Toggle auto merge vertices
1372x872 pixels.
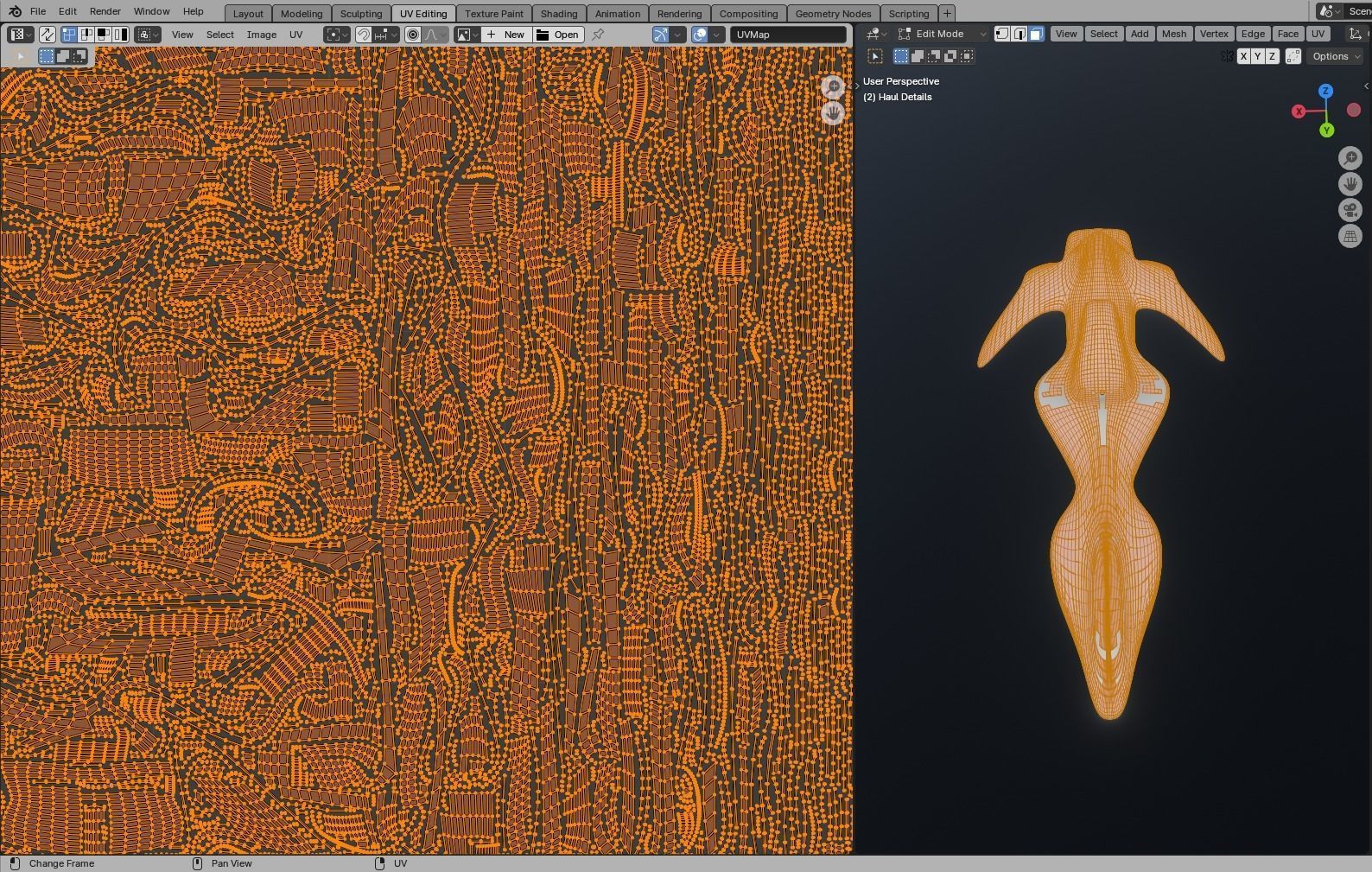coord(1293,56)
